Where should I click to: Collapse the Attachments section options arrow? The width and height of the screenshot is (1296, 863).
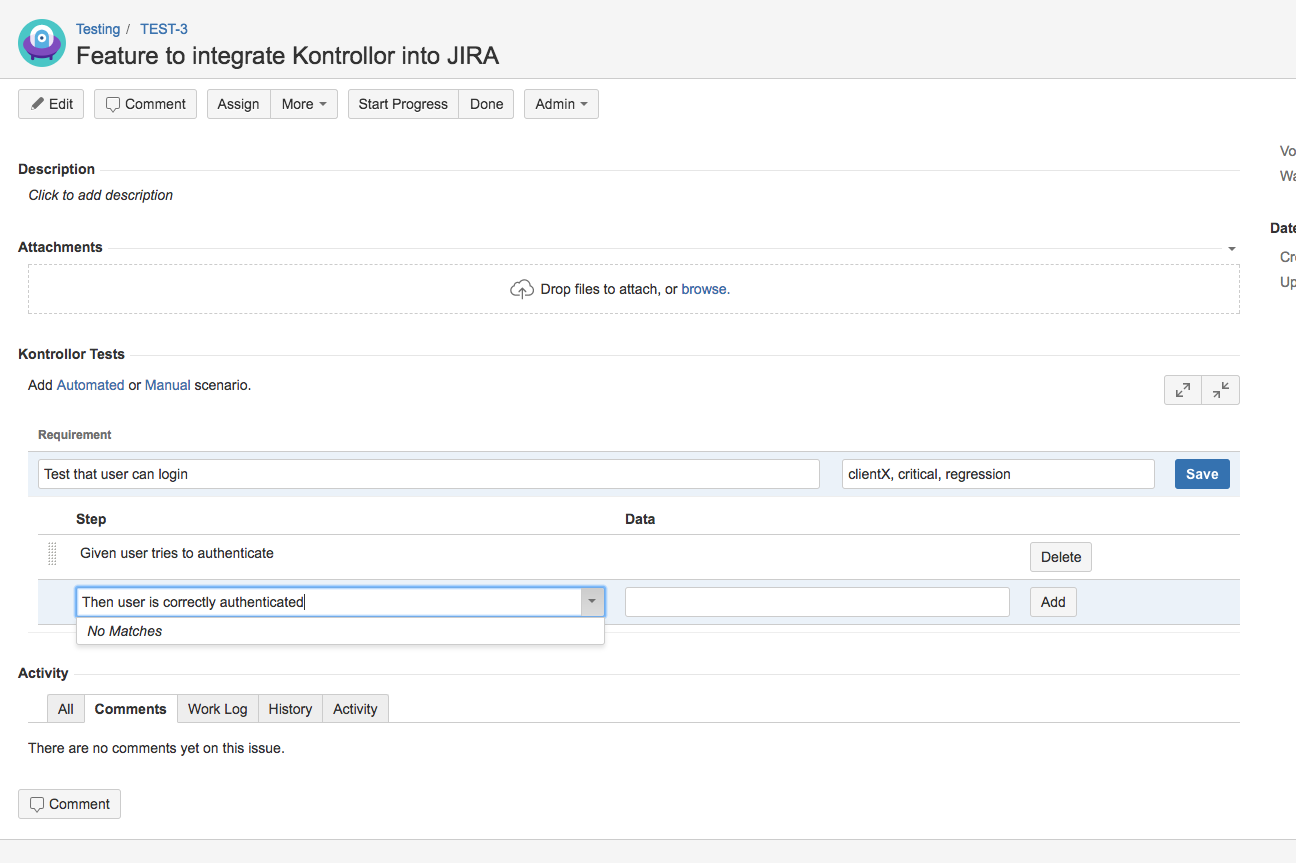pyautogui.click(x=1232, y=248)
